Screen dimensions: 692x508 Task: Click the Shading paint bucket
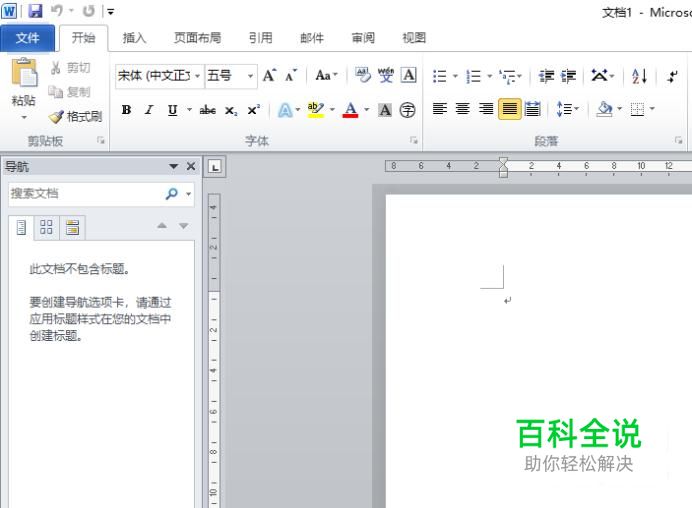605,109
